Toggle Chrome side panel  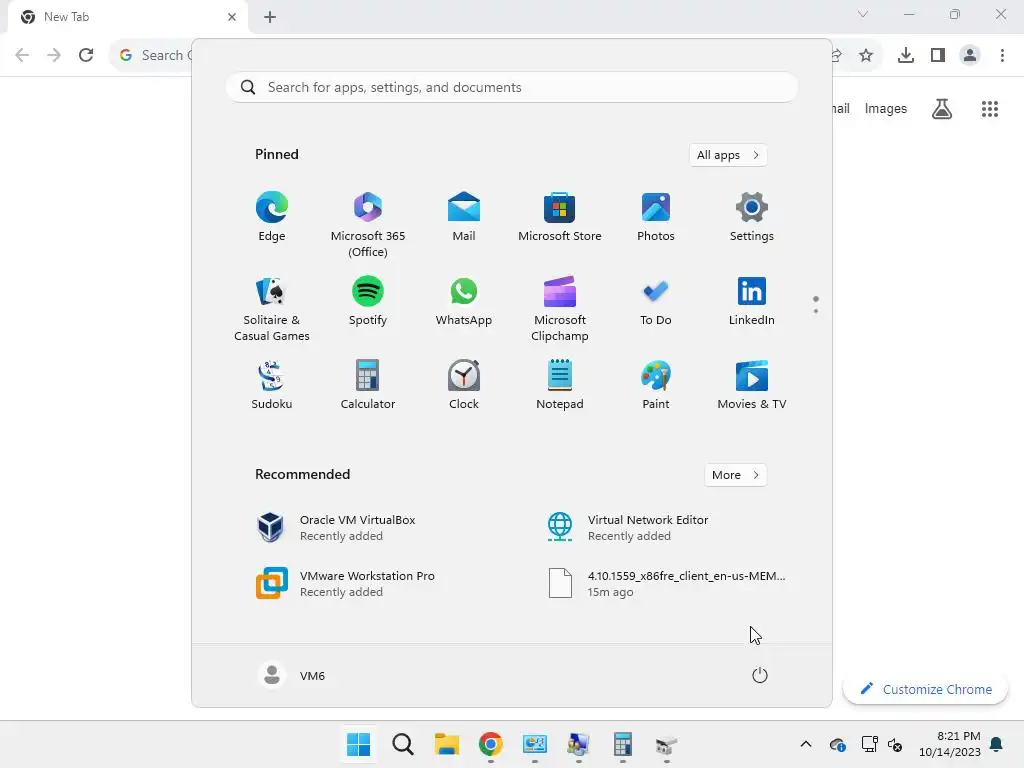click(938, 55)
